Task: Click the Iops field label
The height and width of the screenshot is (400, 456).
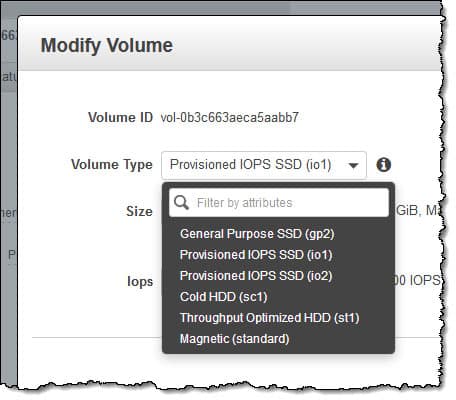Action: (x=140, y=282)
